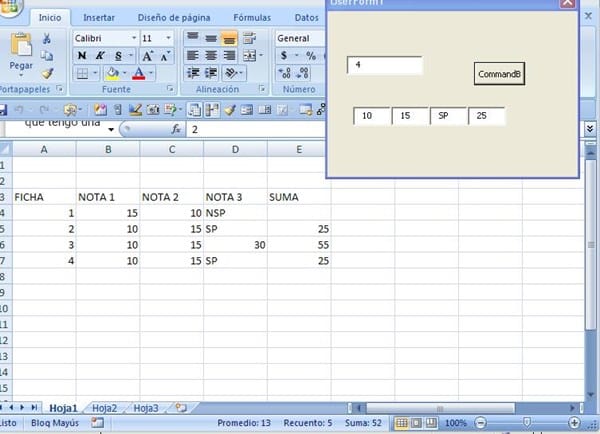The image size is (600, 434).
Task: Click the camera icon in quick toolbar
Action: [153, 110]
